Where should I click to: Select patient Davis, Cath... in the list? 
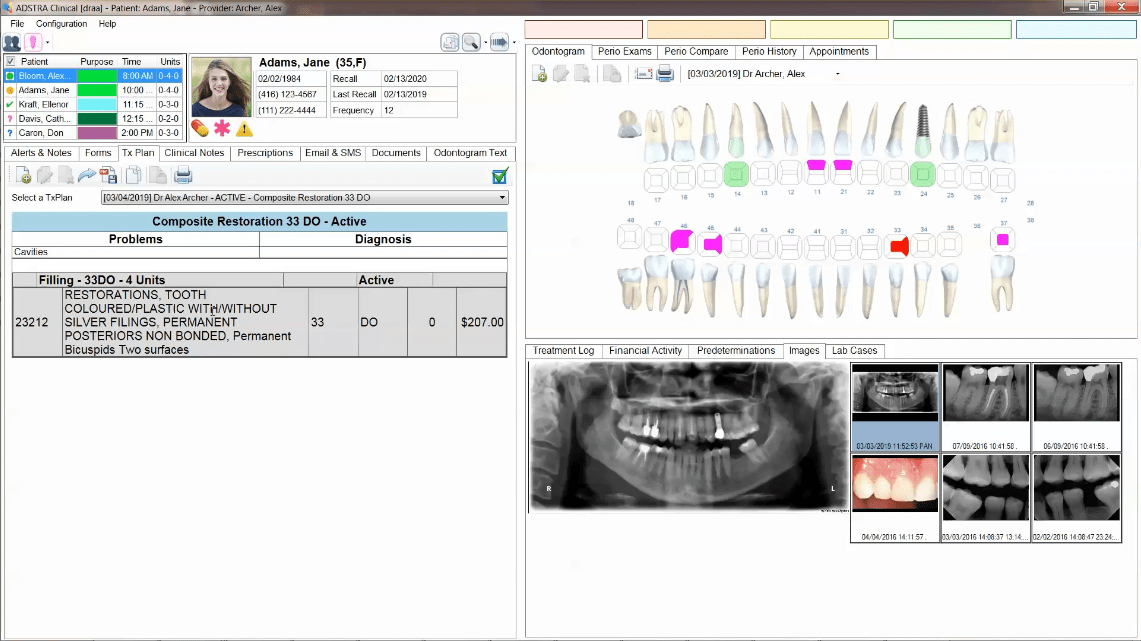pos(93,119)
